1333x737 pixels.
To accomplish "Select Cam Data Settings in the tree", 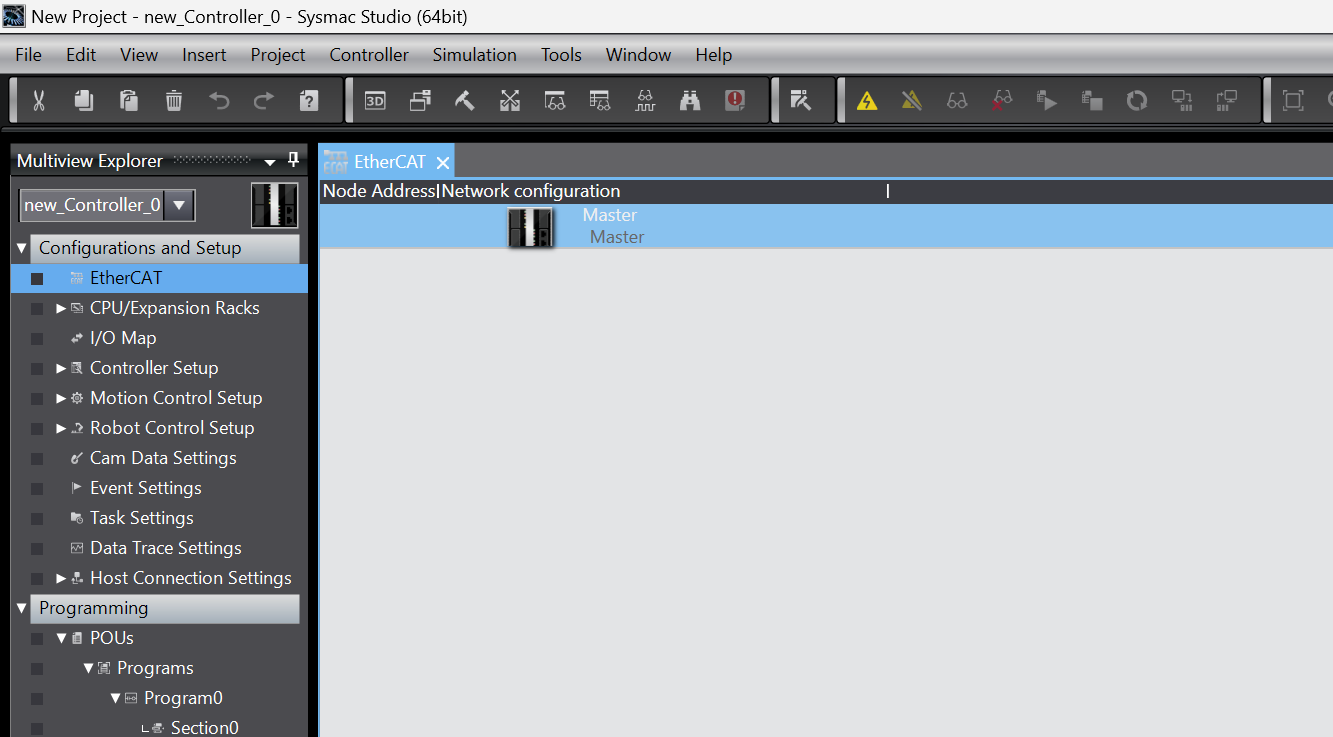I will pyautogui.click(x=163, y=458).
